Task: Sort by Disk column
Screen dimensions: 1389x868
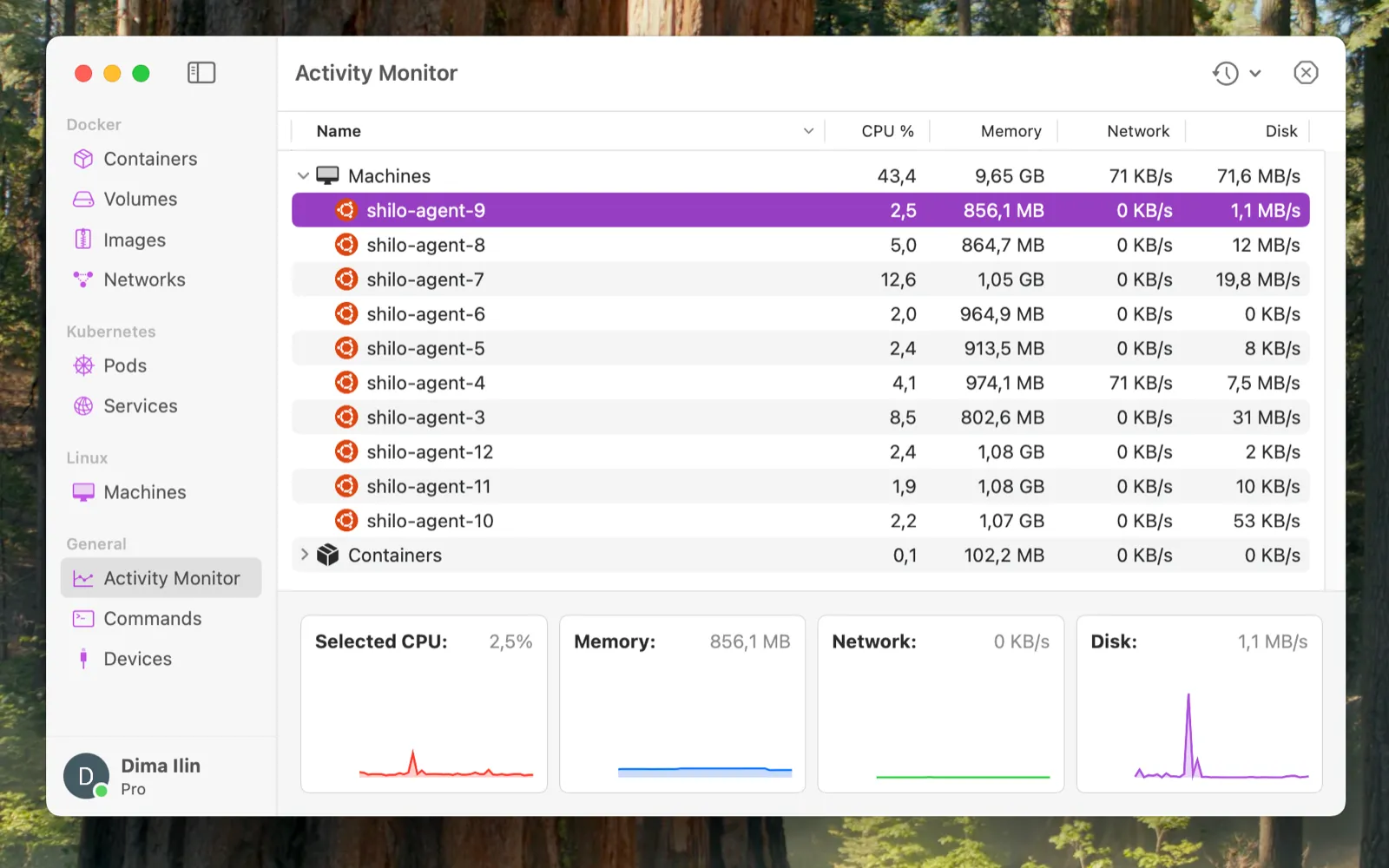Action: (x=1281, y=131)
